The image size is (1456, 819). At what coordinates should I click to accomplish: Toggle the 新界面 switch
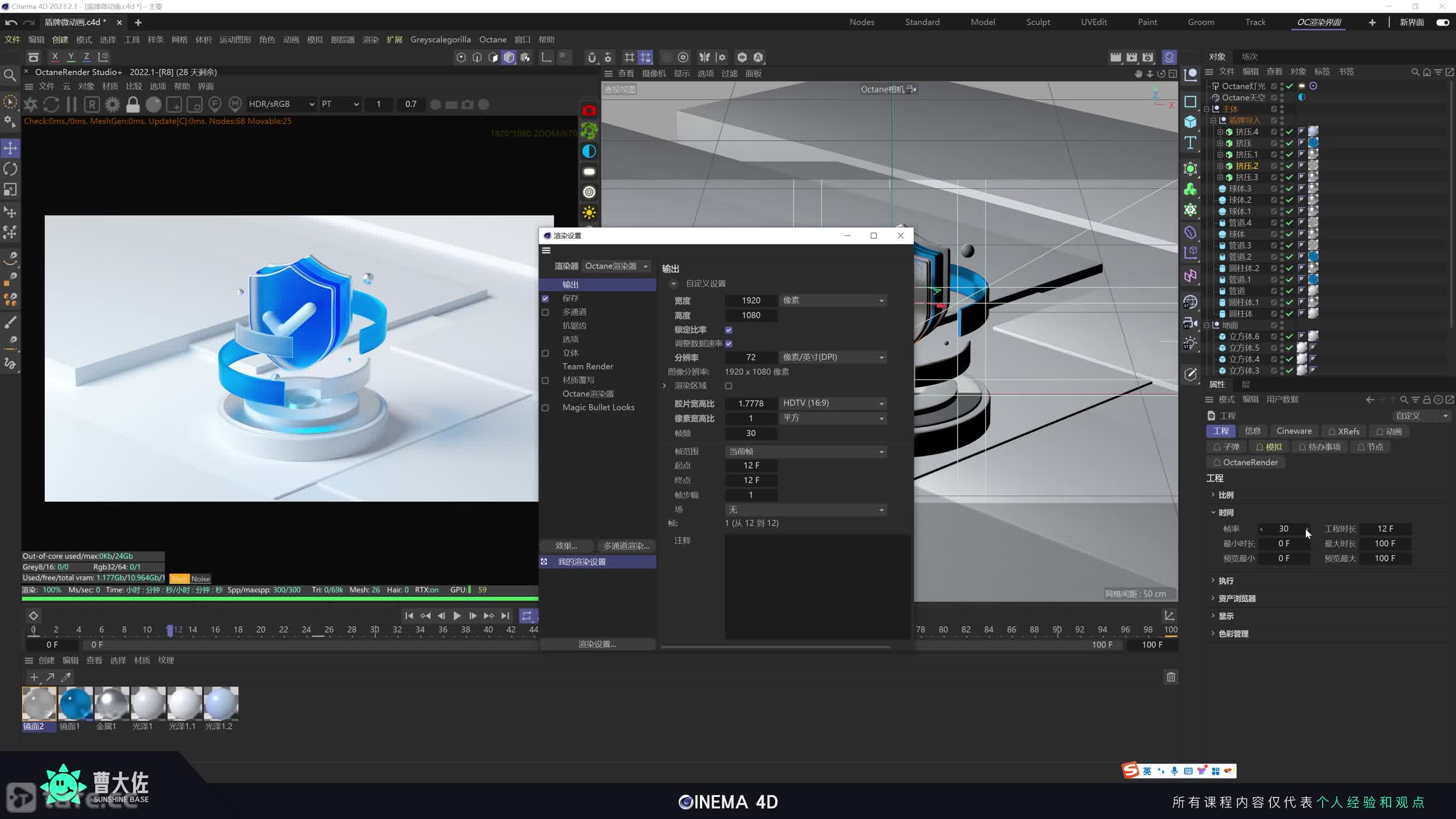[1442, 22]
